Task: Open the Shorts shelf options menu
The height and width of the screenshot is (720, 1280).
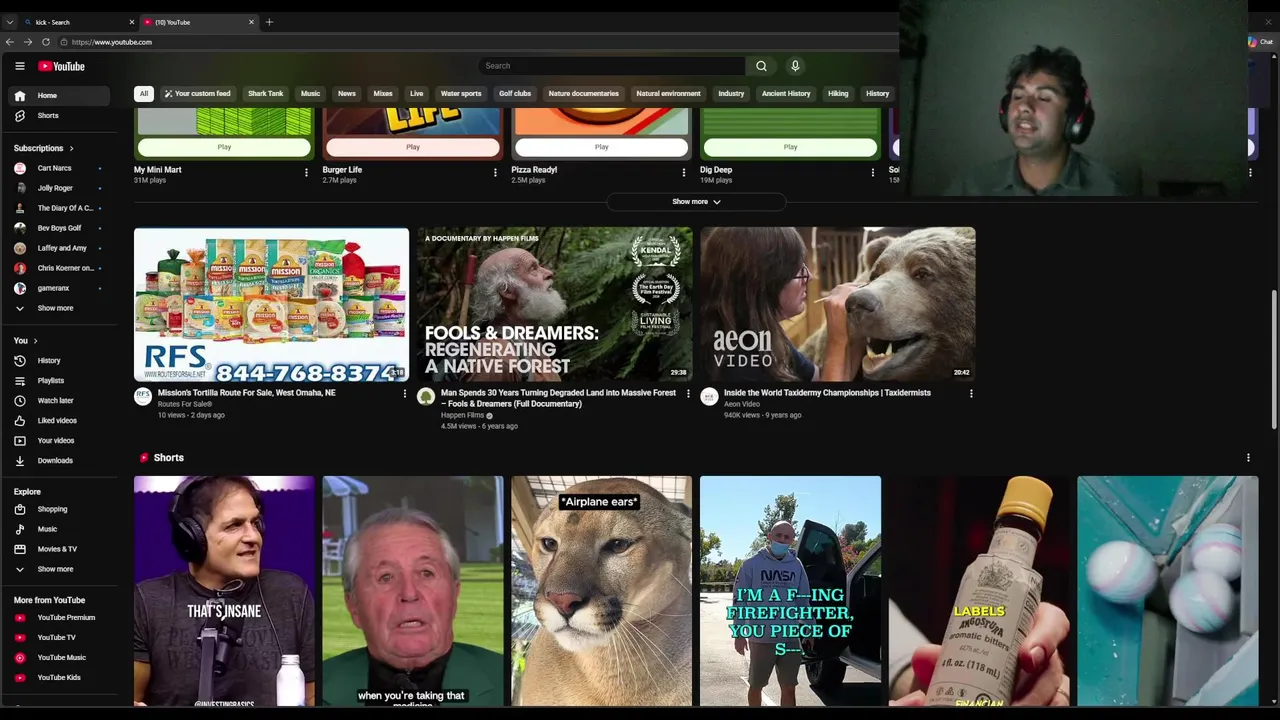Action: click(1248, 458)
